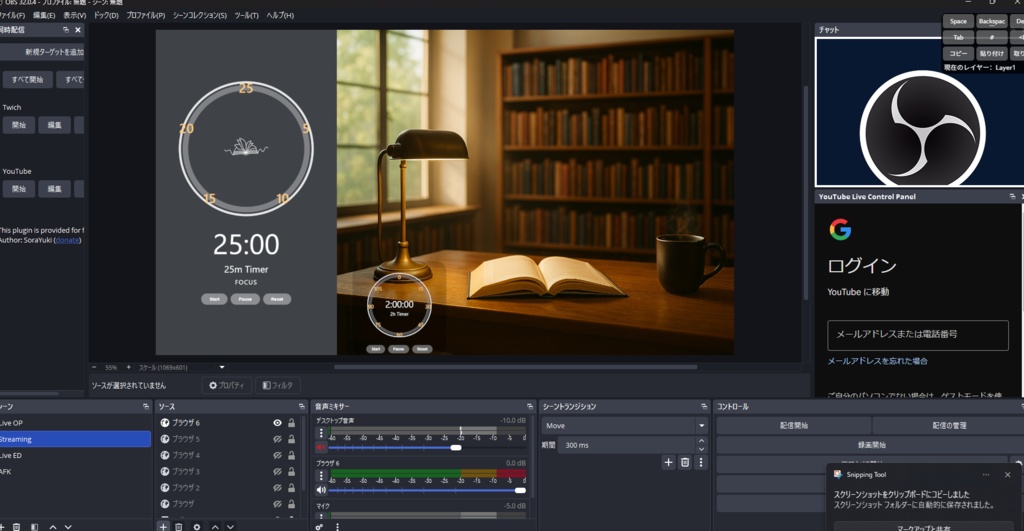The width and height of the screenshot is (1024, 531).
Task: Click the Google logo in login panel
Action: click(x=840, y=229)
